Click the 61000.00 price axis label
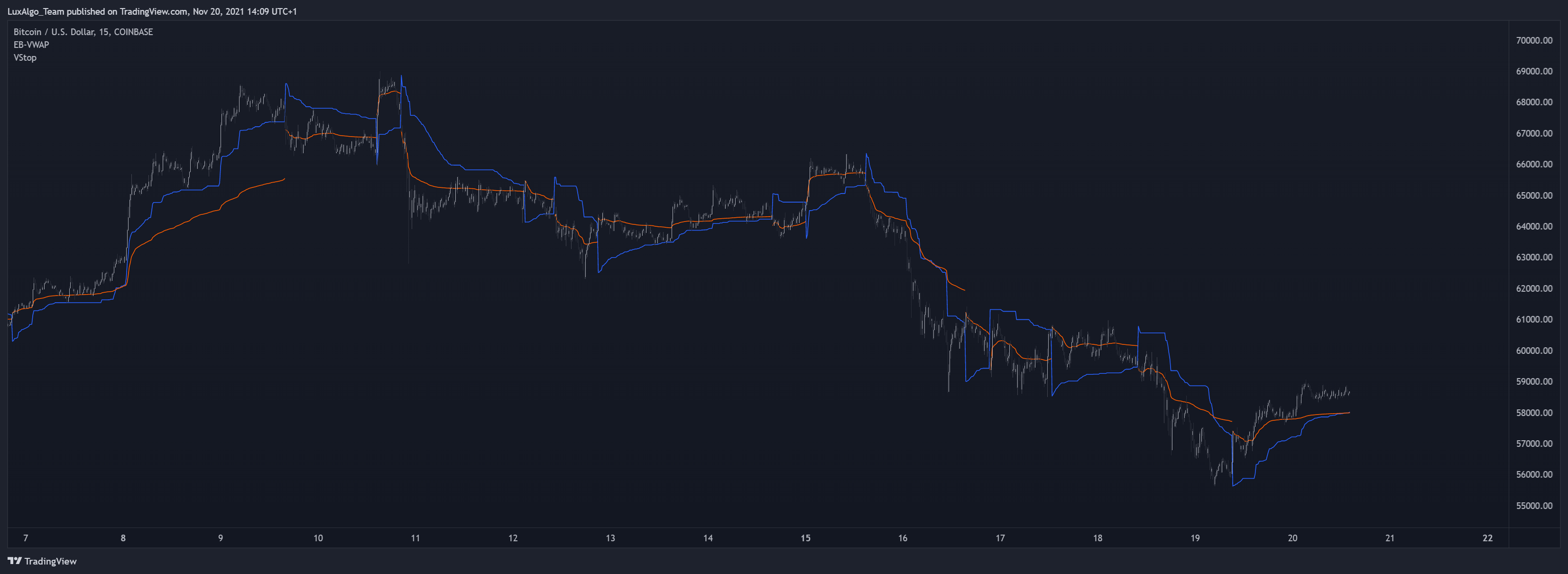Viewport: 1568px width, 574px height. coord(1534,320)
